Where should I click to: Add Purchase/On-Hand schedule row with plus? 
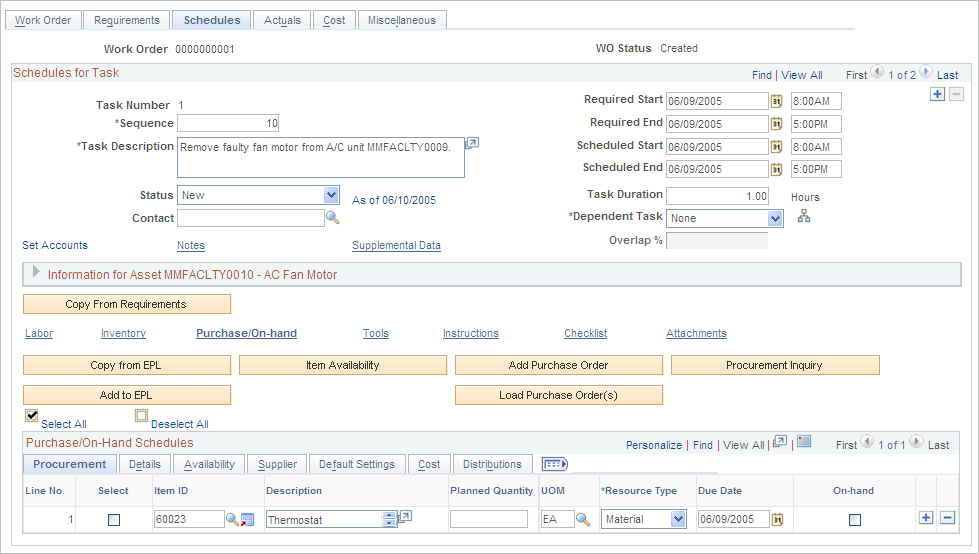point(927,518)
